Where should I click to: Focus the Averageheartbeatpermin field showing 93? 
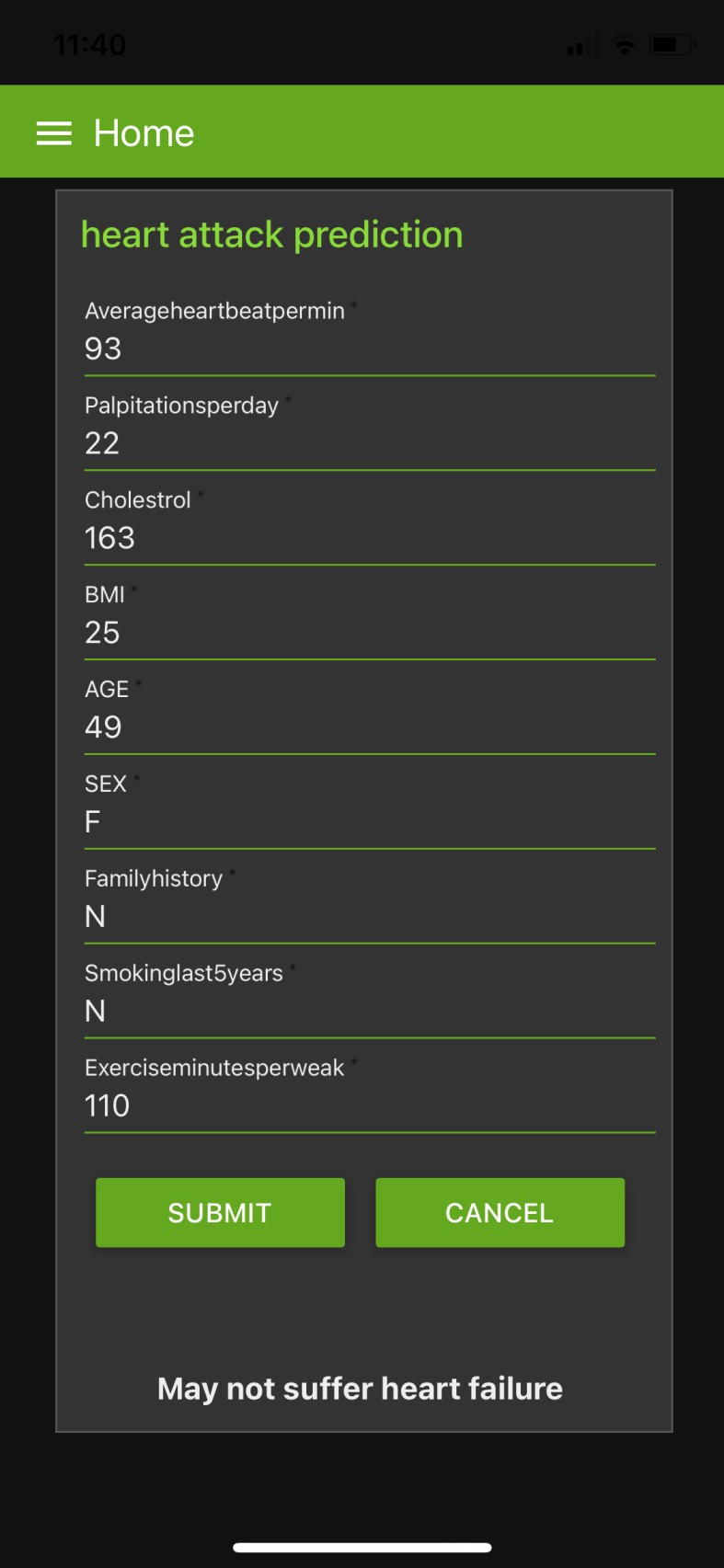tap(370, 336)
